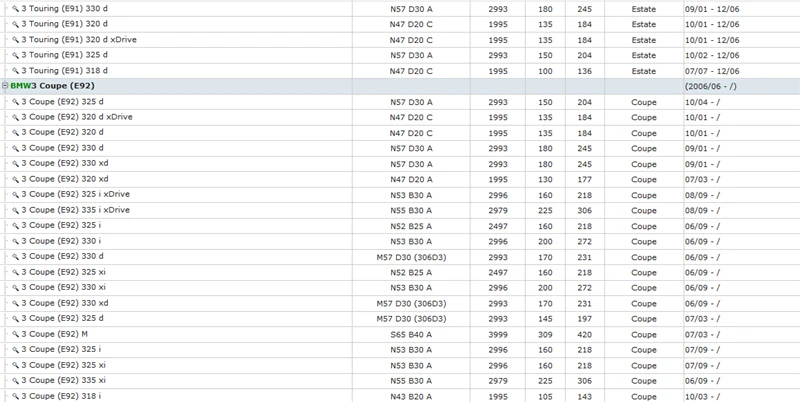Image resolution: width=800 pixels, height=402 pixels.
Task: Click the 177 horsepower value
Action: pos(584,180)
